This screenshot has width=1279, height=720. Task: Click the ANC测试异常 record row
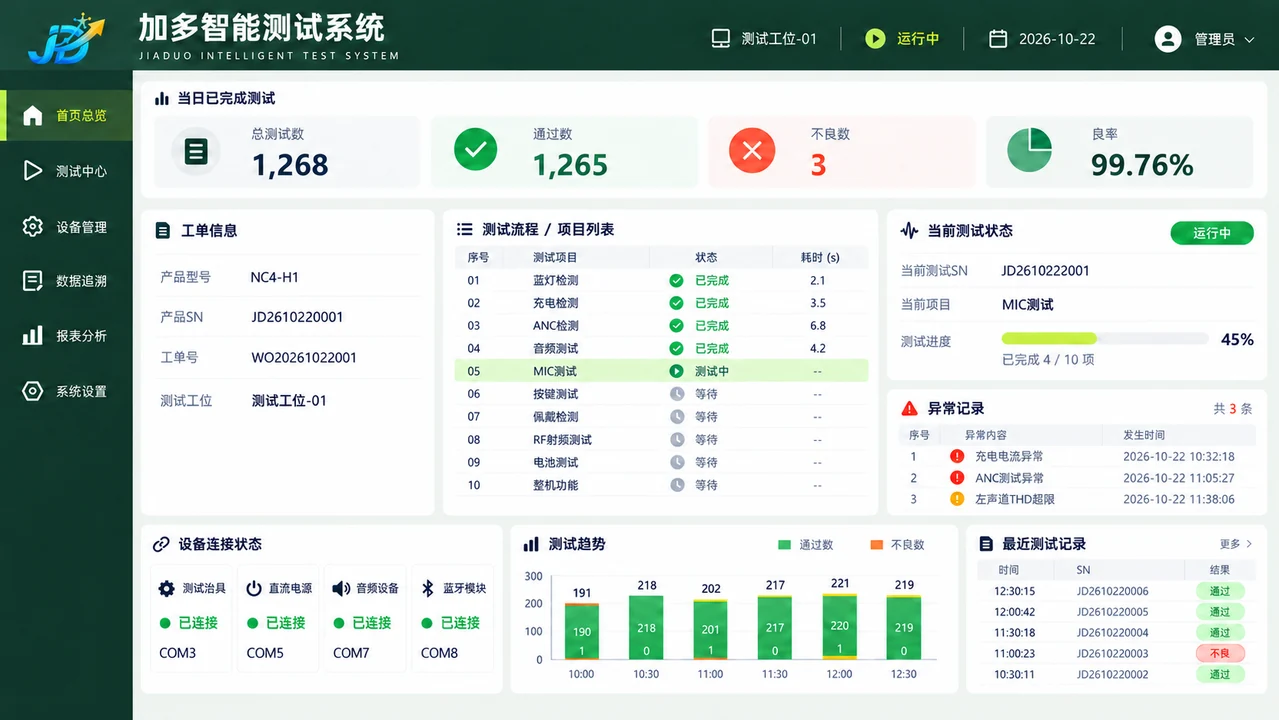click(x=1077, y=478)
